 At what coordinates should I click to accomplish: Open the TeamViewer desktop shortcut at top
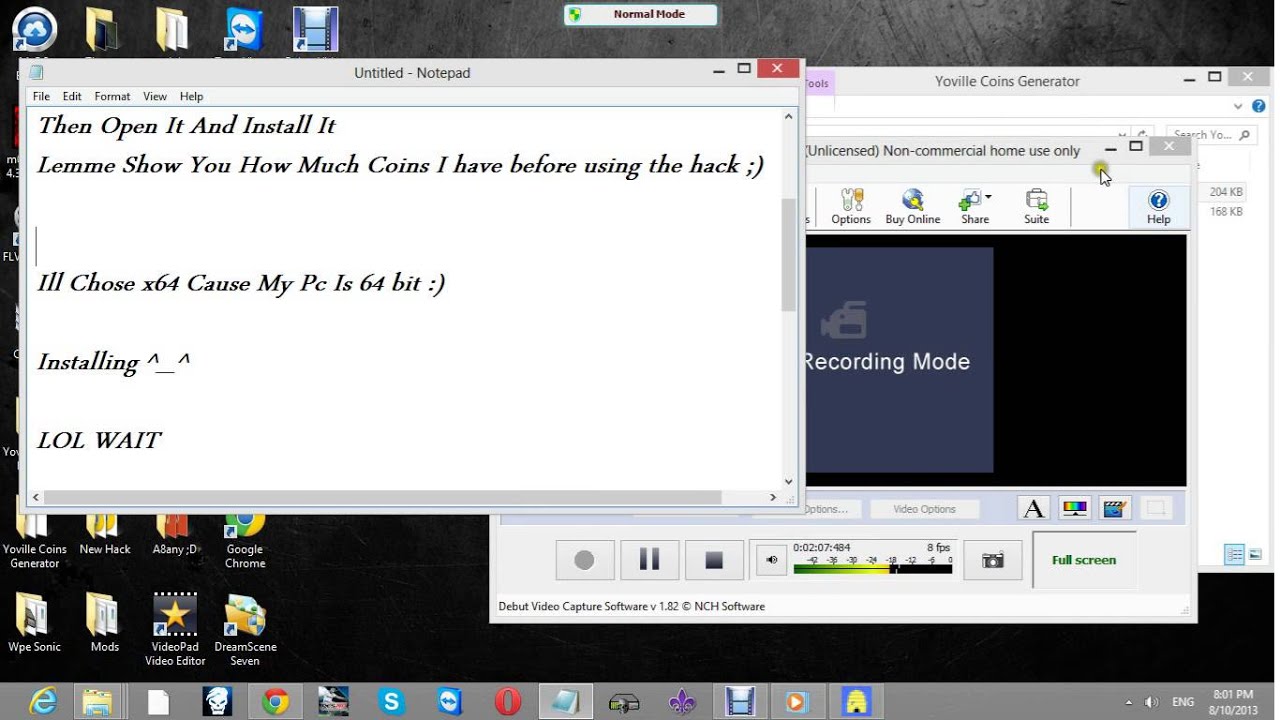tap(244, 30)
